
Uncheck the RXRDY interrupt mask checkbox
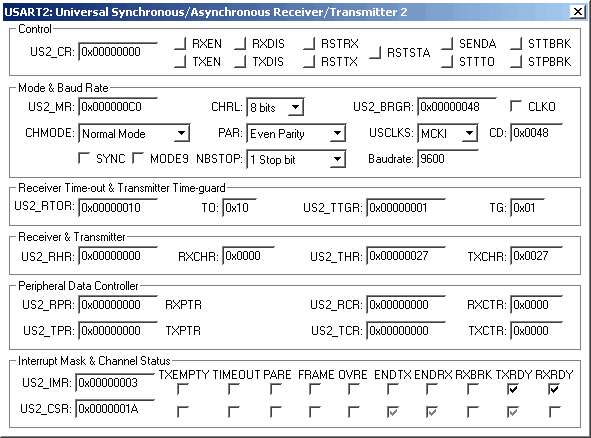click(x=553, y=389)
